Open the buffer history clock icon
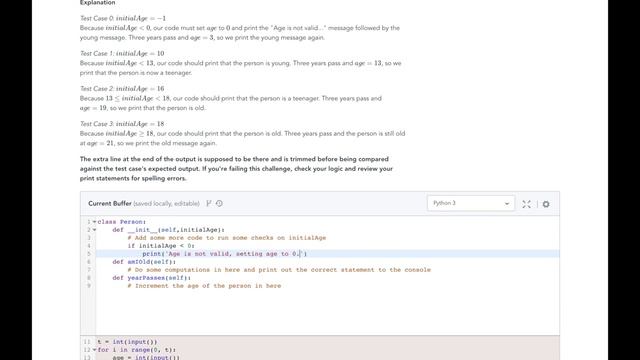The height and width of the screenshot is (360, 640). [219, 203]
